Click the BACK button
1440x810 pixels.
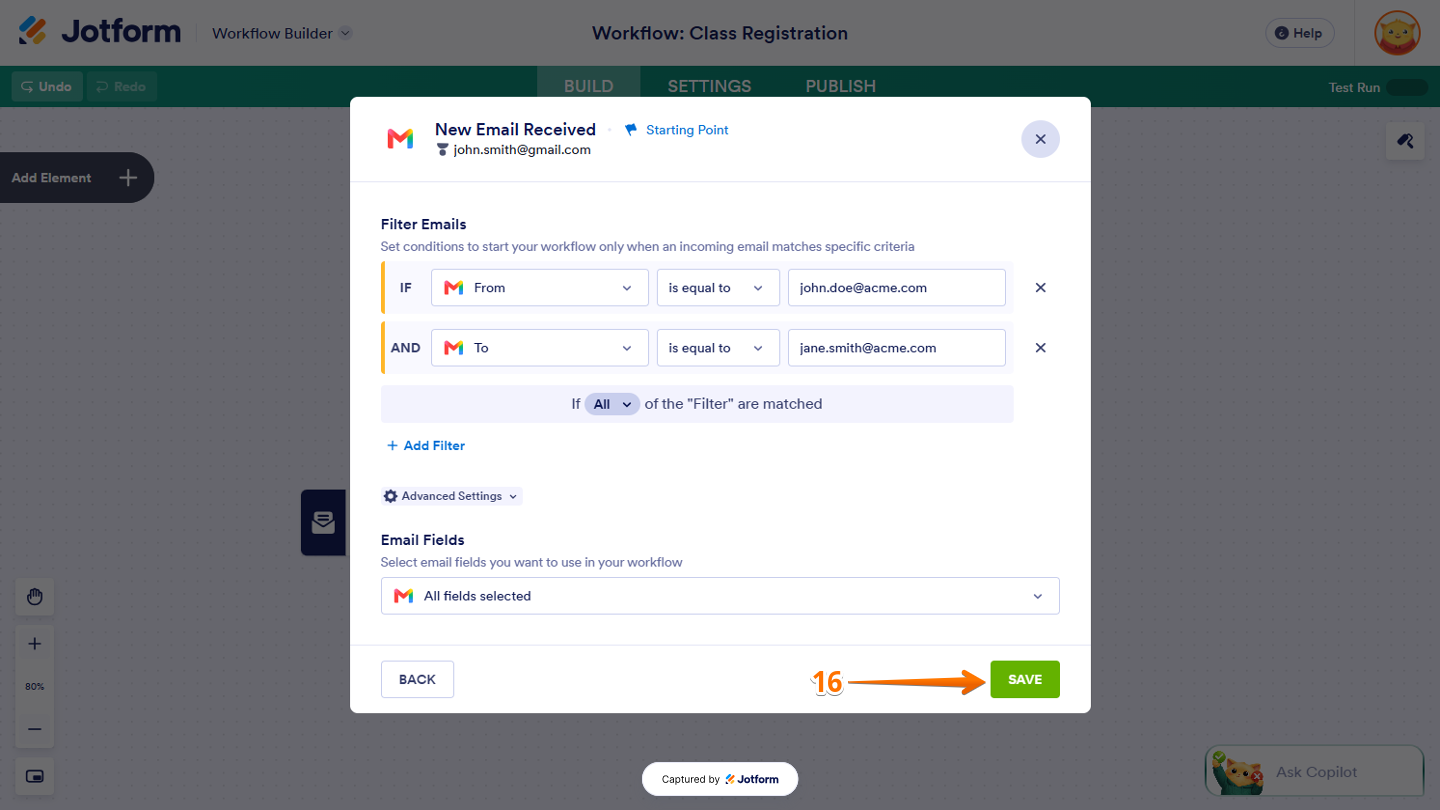coord(417,680)
